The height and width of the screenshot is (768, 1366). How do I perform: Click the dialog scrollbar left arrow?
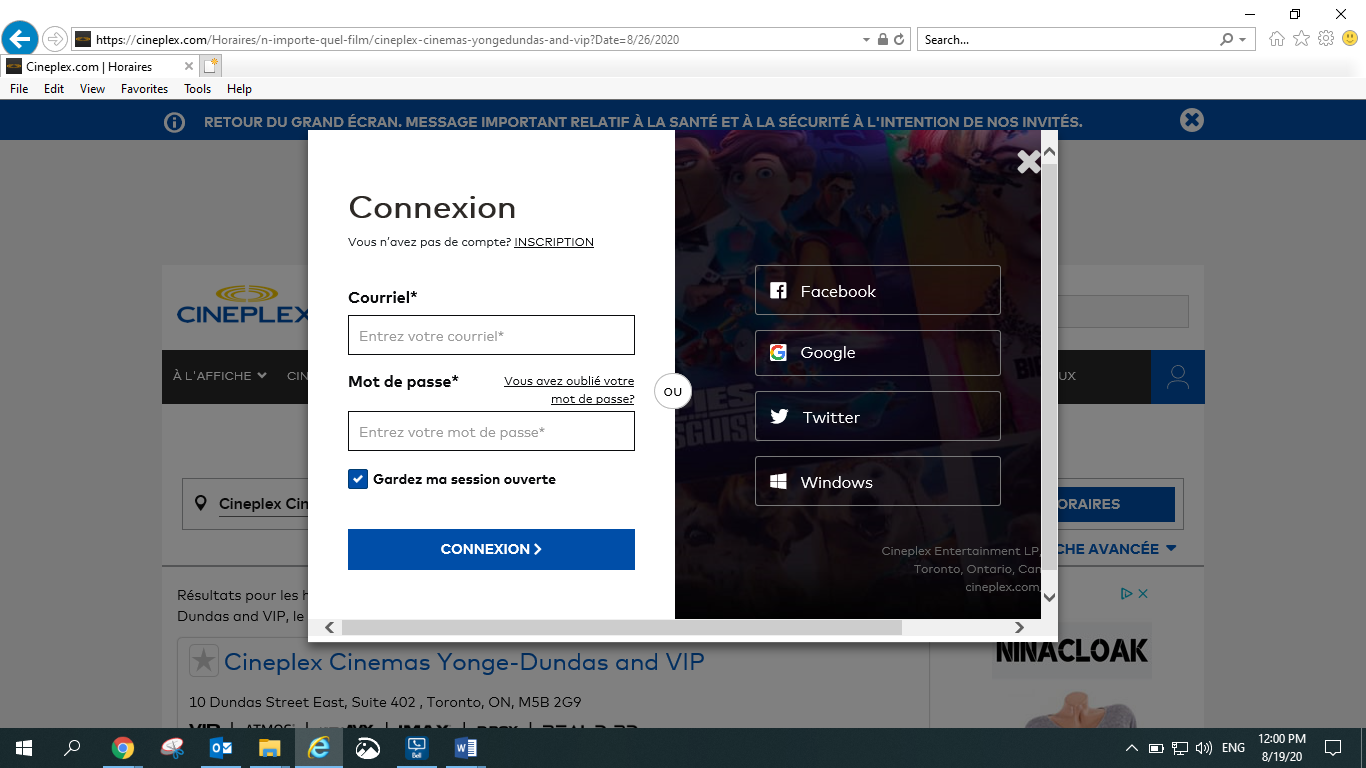pos(329,627)
